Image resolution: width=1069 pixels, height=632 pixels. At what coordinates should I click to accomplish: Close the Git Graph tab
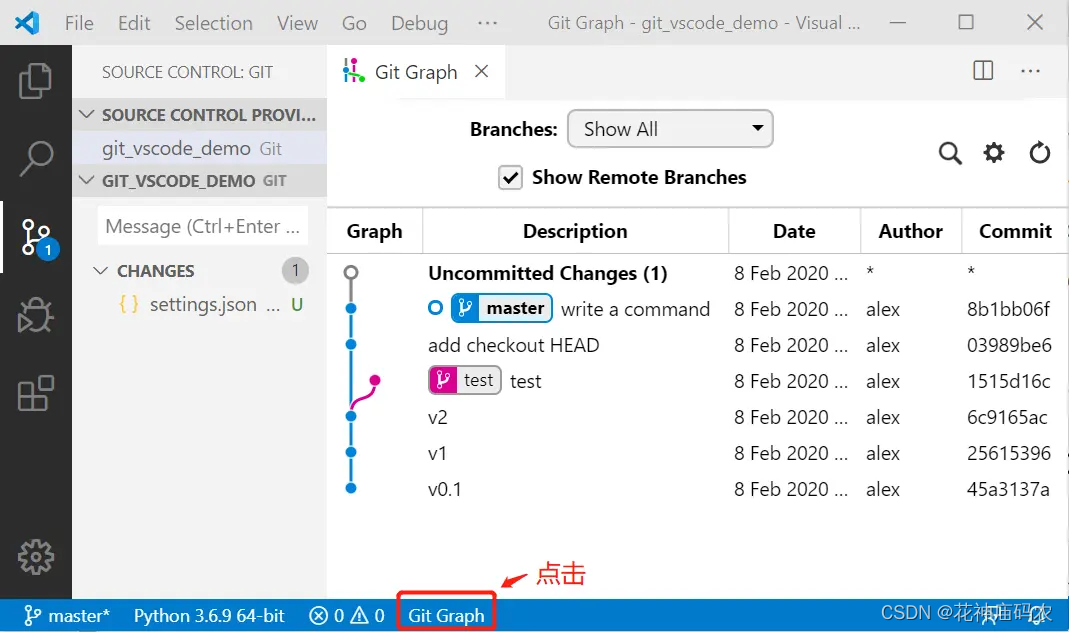481,71
